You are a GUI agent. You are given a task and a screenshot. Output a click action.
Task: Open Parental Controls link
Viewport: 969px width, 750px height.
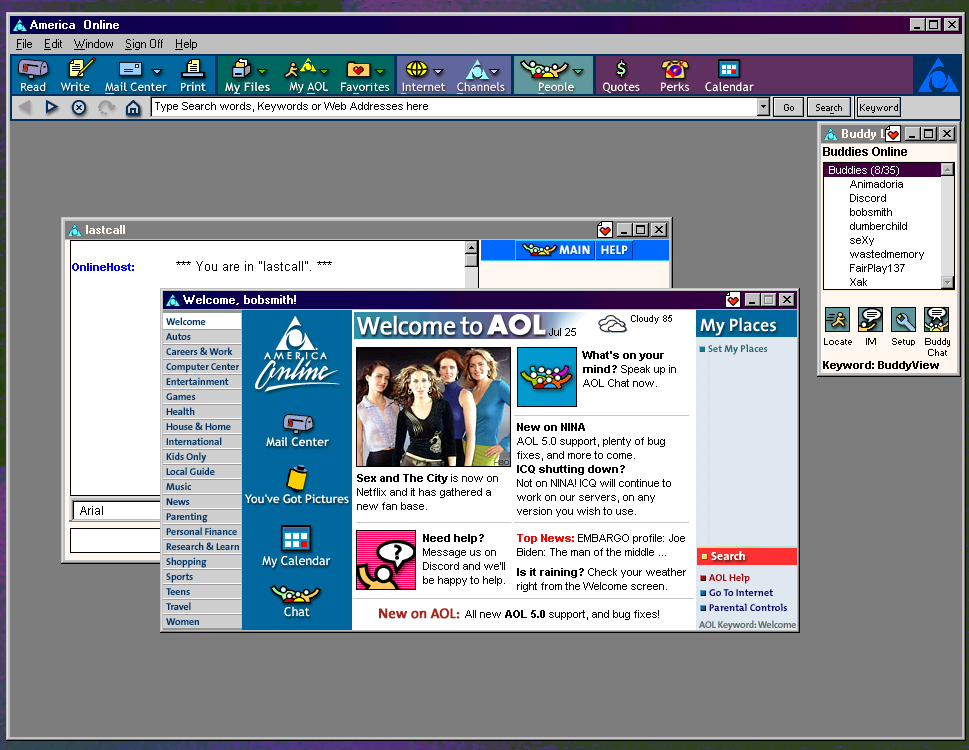click(747, 607)
